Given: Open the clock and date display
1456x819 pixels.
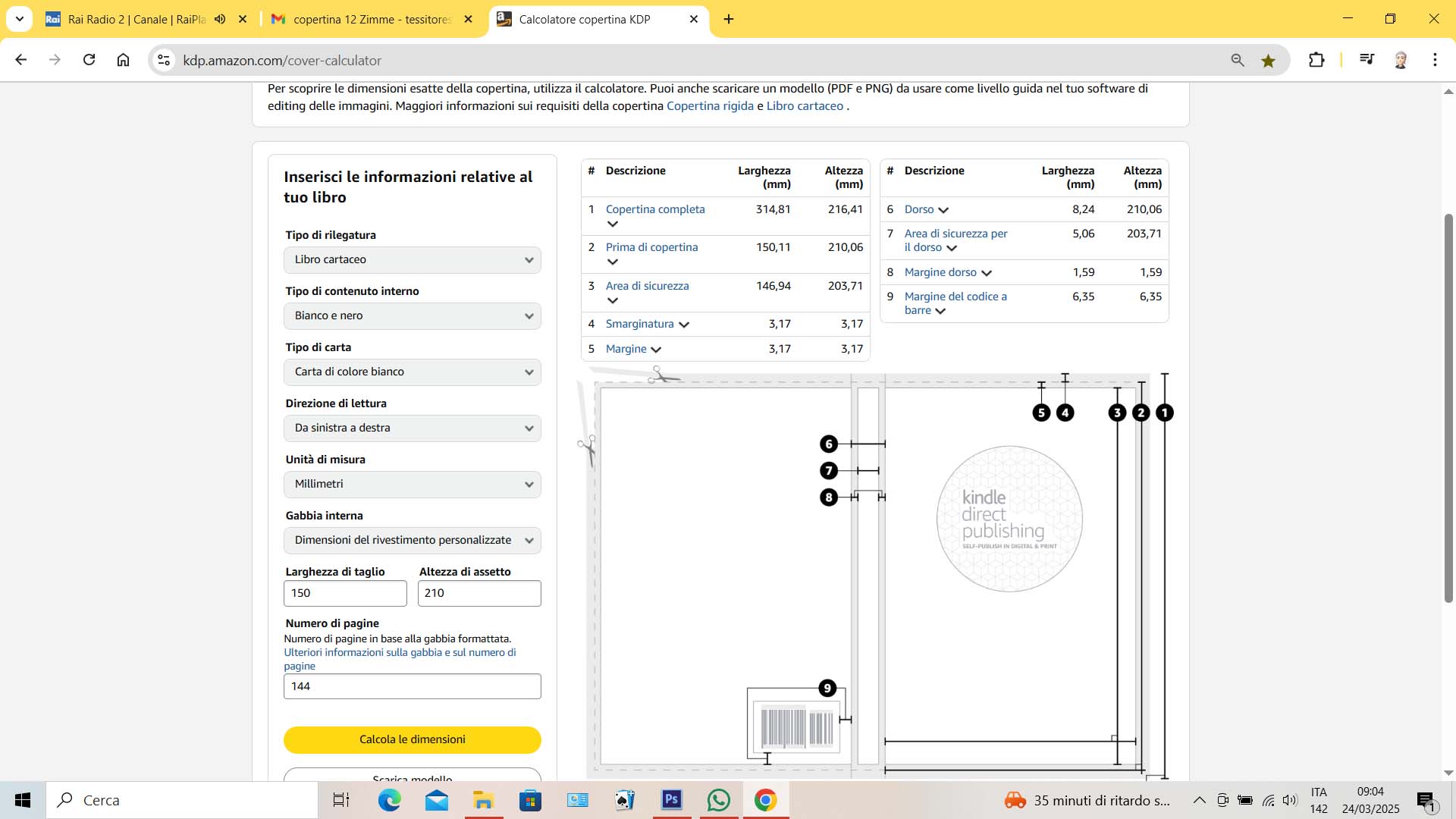Looking at the screenshot, I should (1370, 800).
